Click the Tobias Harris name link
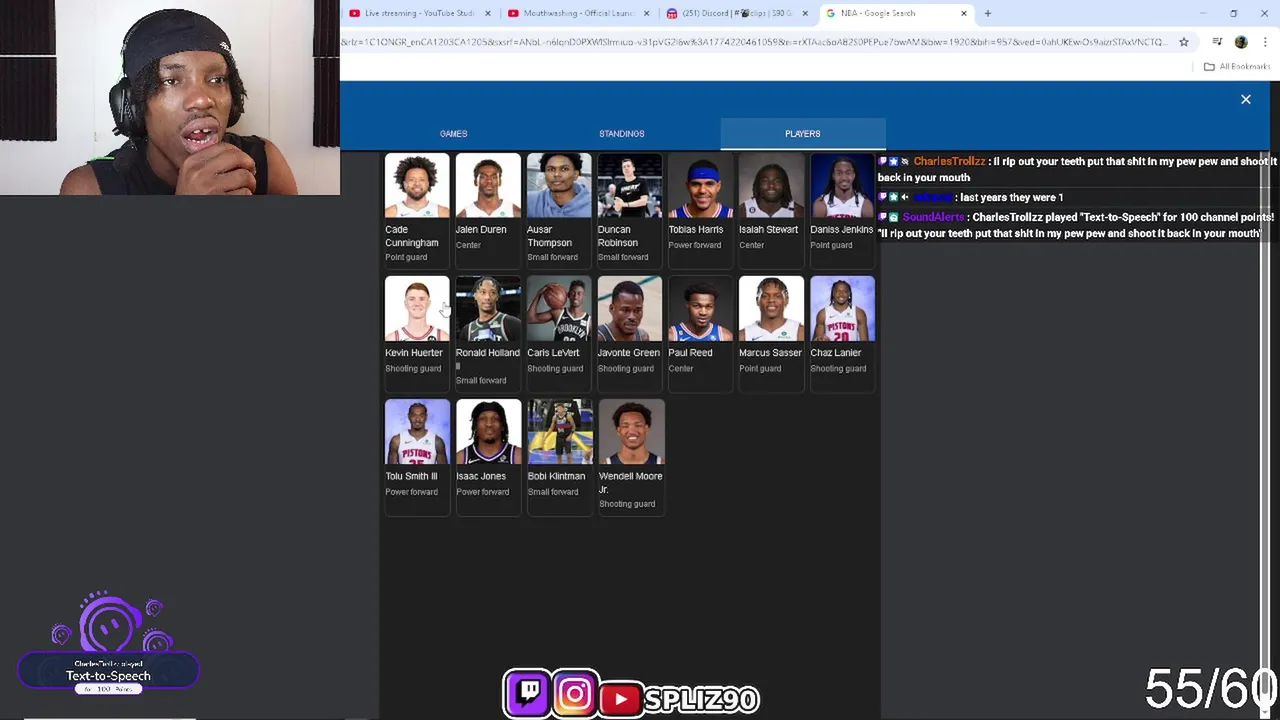Screen dimensions: 1280x720 695,229
